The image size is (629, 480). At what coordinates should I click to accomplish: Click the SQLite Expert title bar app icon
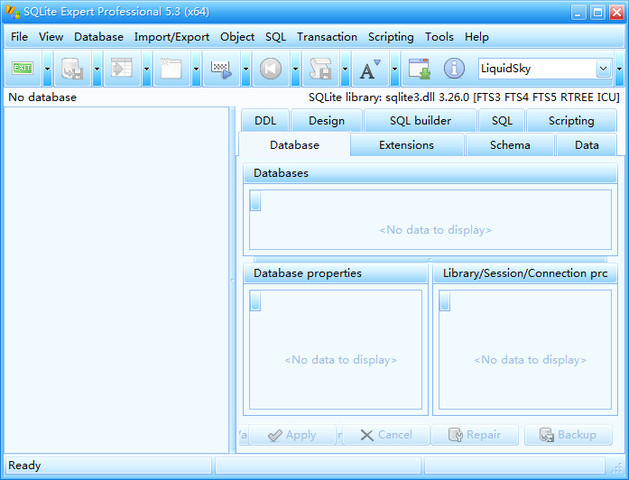(12, 12)
